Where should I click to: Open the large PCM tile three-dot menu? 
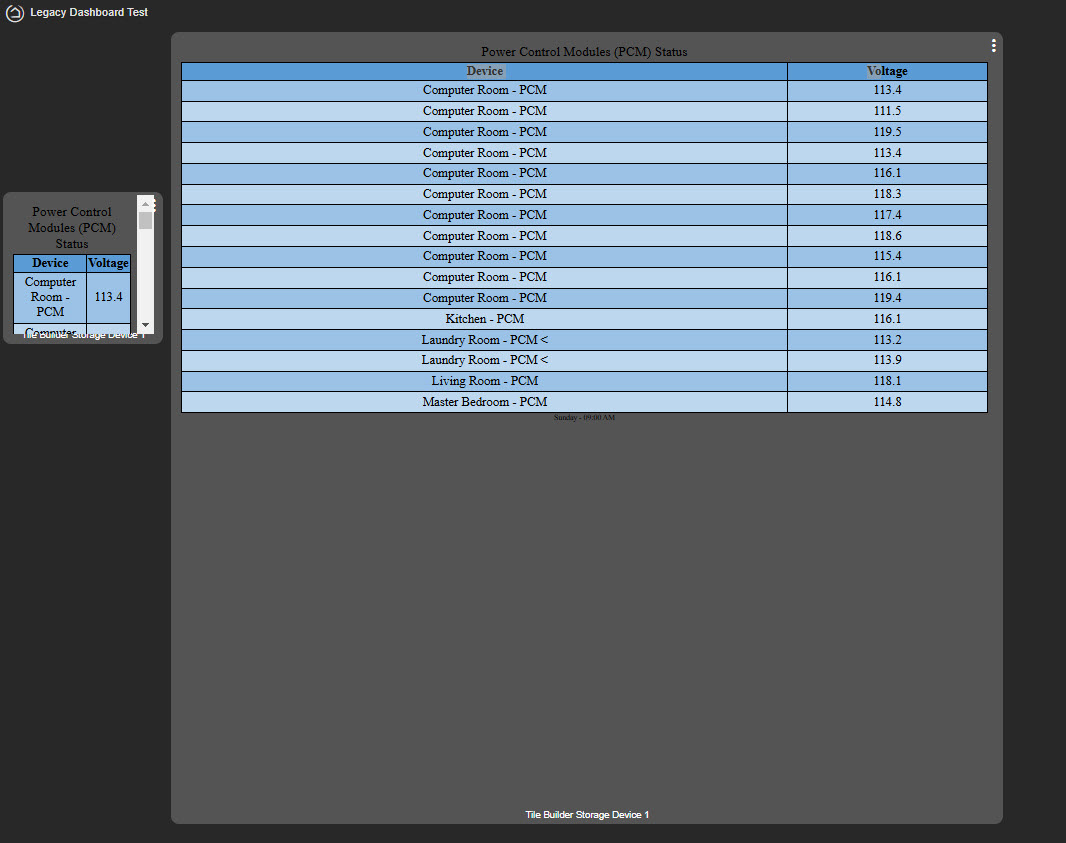pyautogui.click(x=993, y=46)
